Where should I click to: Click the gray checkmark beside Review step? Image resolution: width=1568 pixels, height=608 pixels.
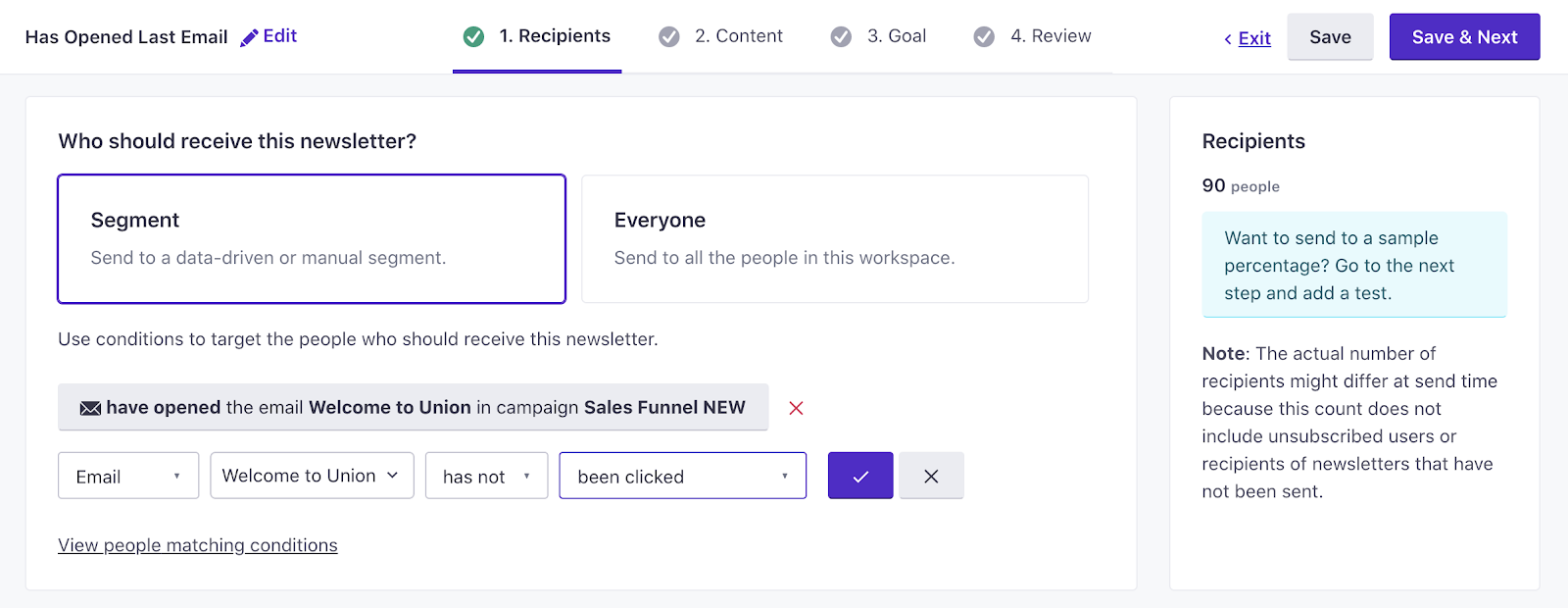tap(984, 37)
